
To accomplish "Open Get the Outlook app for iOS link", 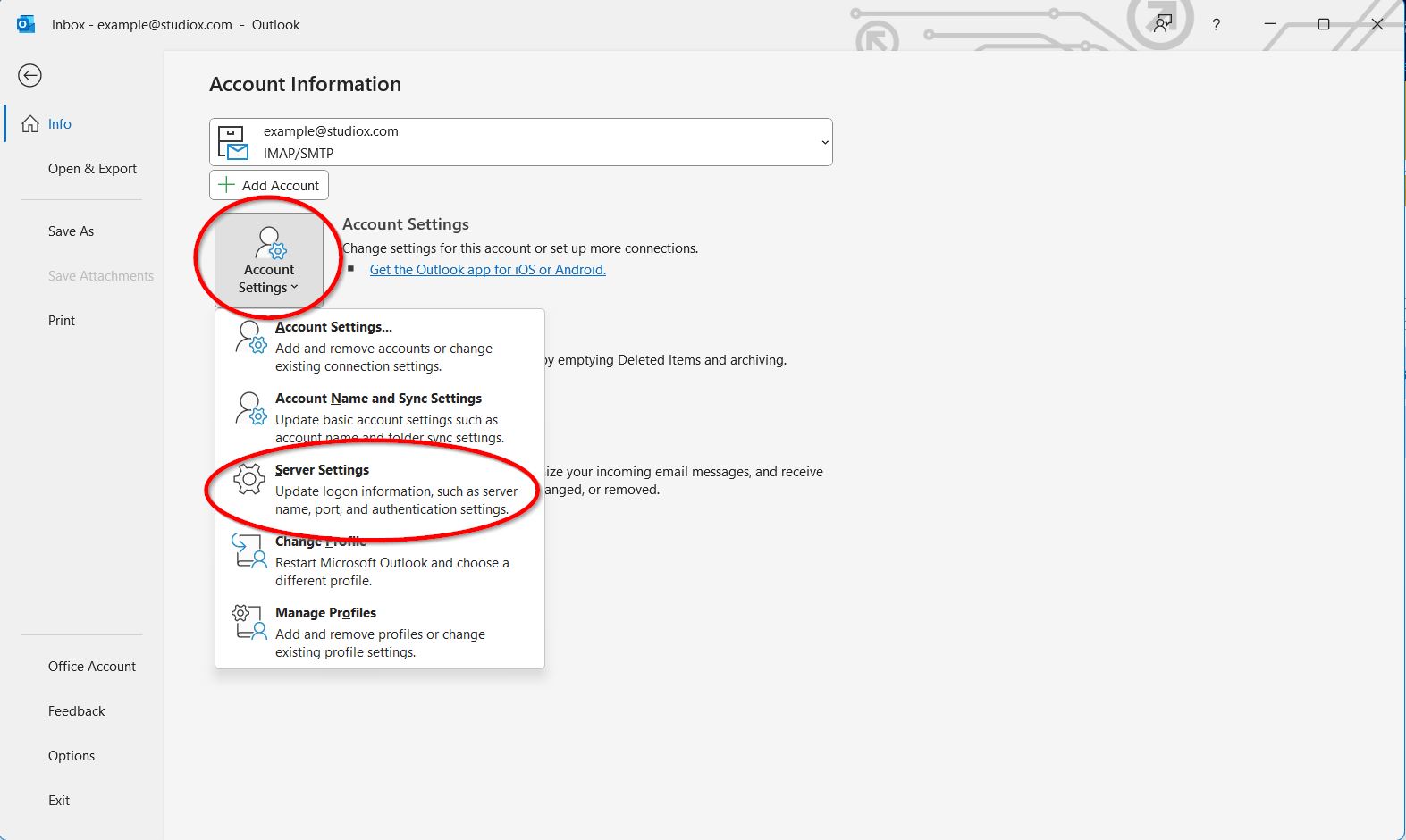I will [x=488, y=269].
